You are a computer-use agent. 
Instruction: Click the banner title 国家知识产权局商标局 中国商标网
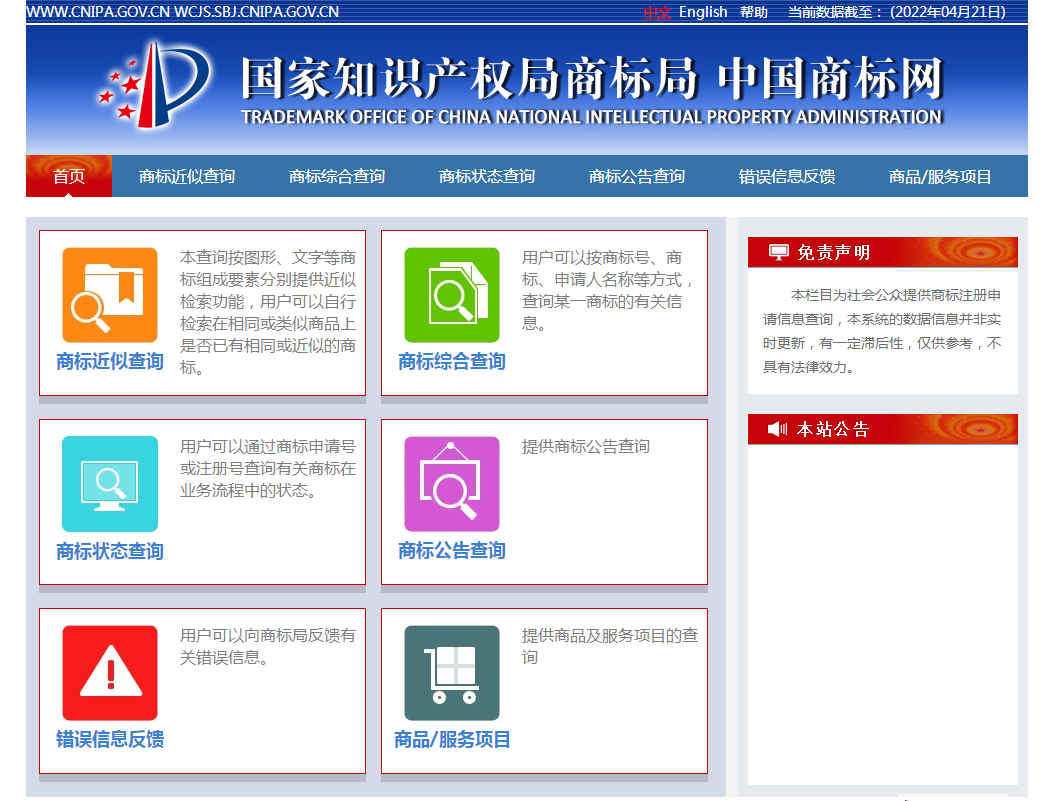point(592,78)
